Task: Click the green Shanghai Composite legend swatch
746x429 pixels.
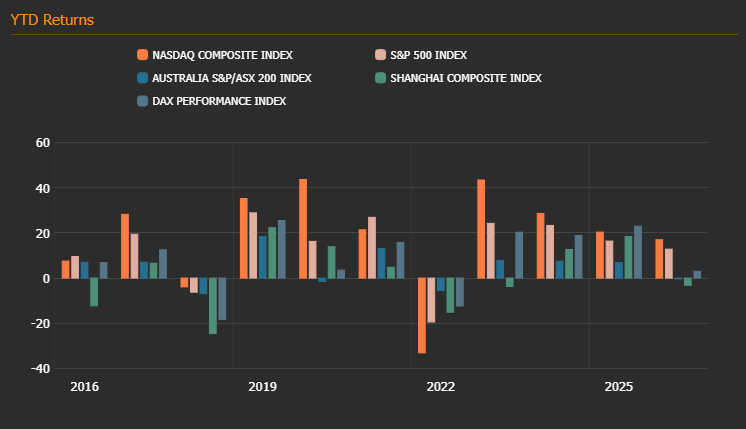Action: [380, 78]
